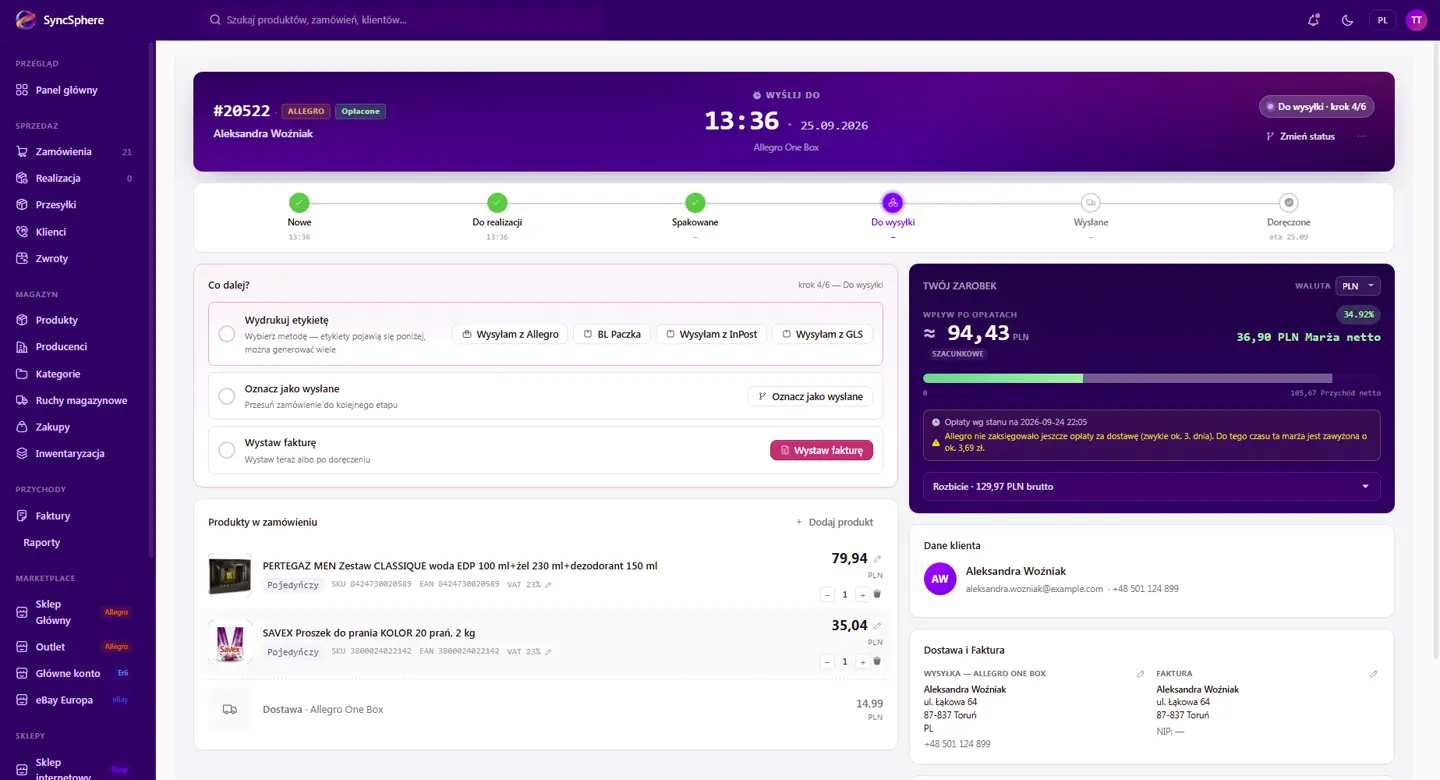Click the Do wysyłki step icon

pyautogui.click(x=893, y=202)
